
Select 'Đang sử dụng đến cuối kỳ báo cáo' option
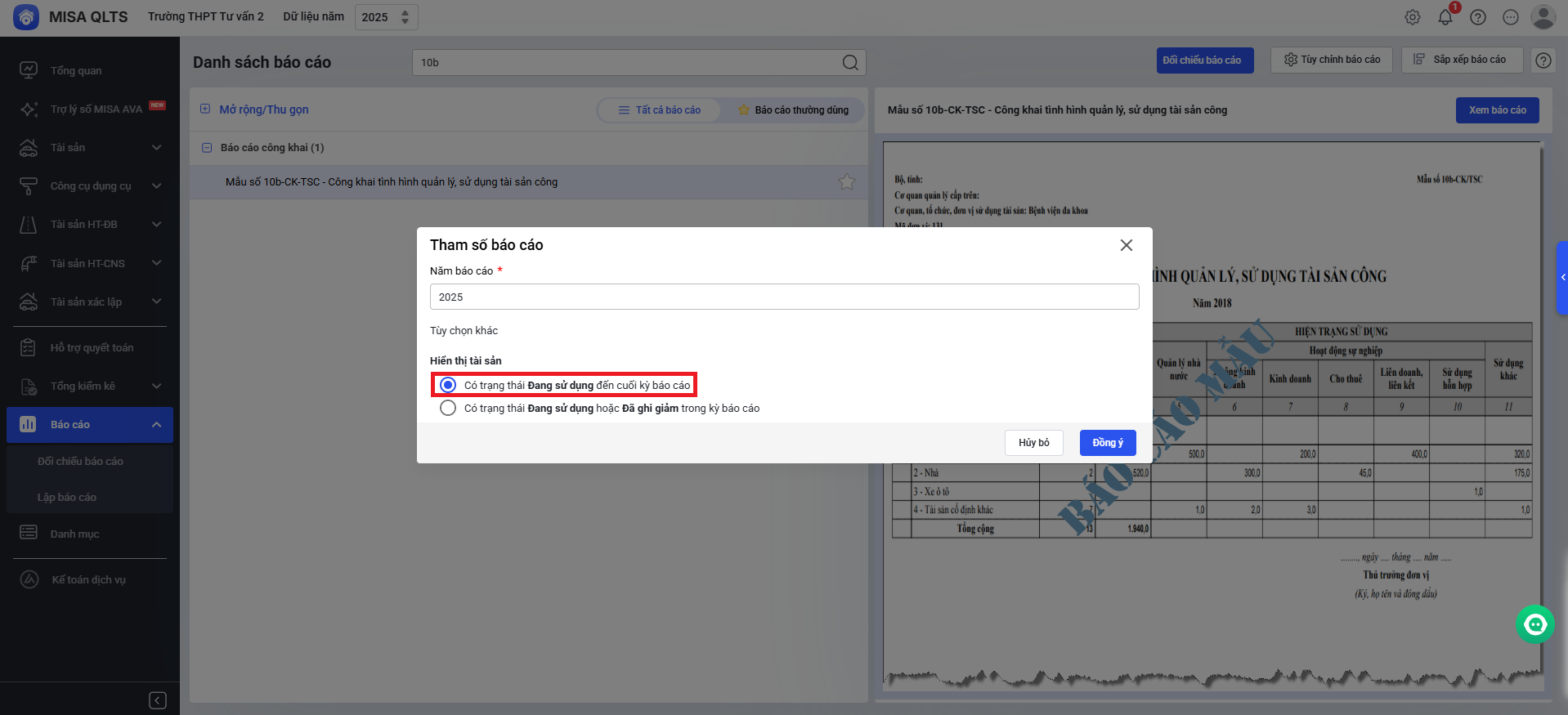point(448,385)
